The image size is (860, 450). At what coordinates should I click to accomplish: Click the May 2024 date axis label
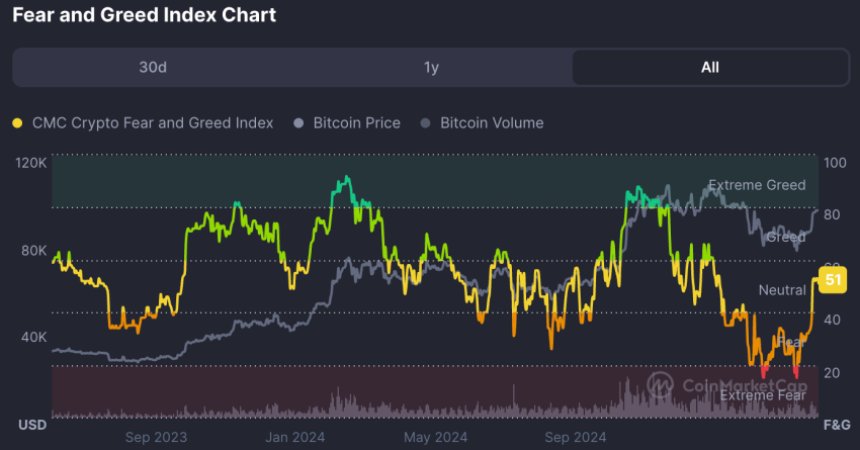(x=435, y=437)
